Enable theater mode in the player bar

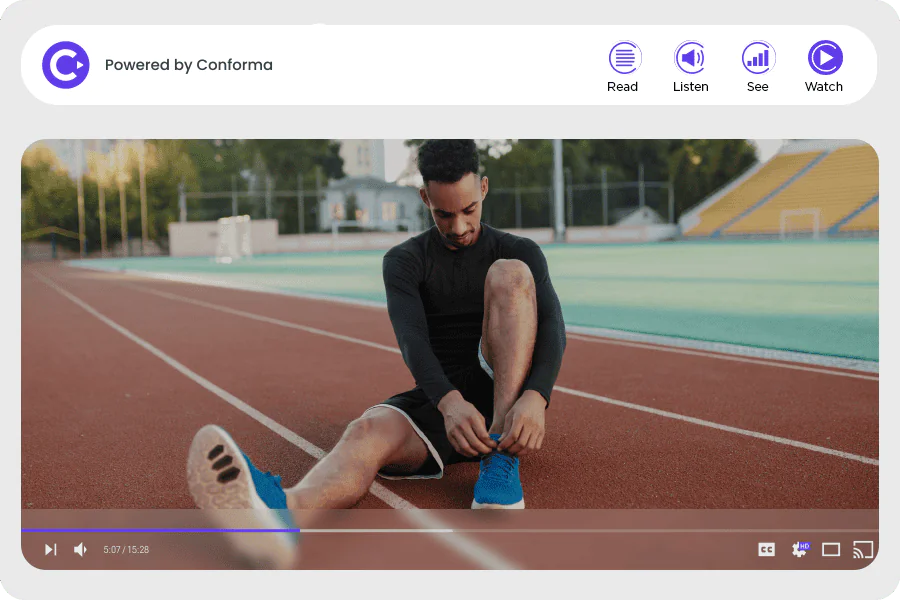pos(831,549)
